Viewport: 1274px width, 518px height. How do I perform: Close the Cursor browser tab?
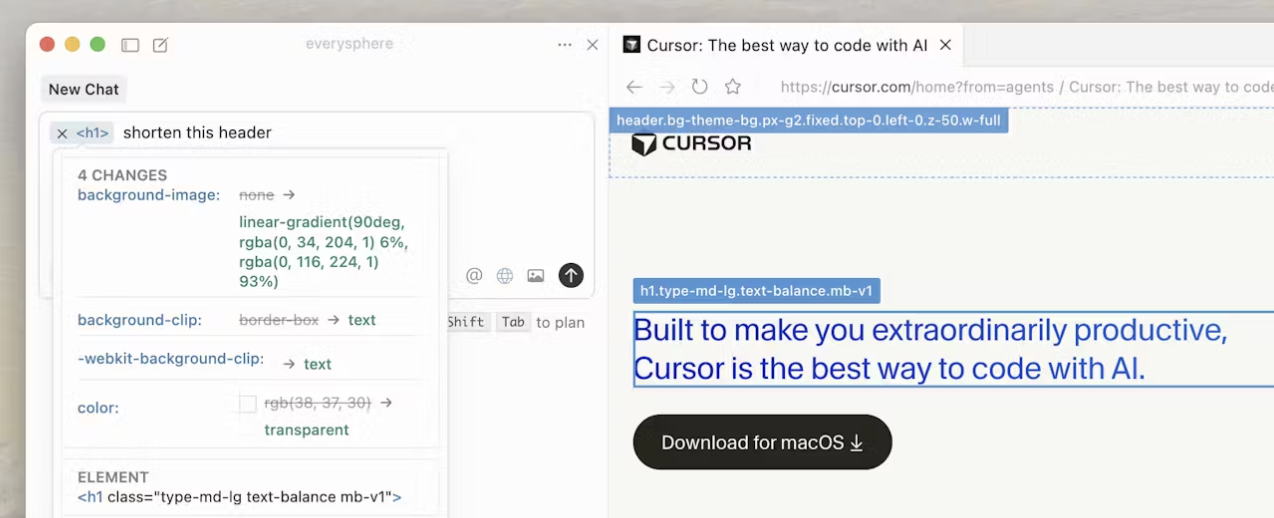945,45
